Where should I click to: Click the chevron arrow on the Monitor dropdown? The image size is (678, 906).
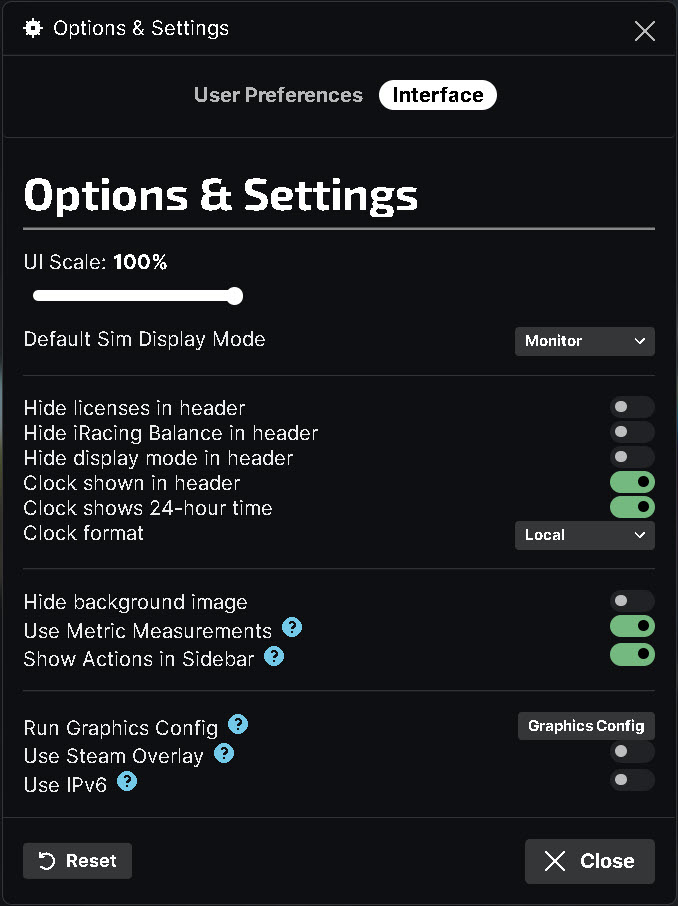click(x=639, y=341)
